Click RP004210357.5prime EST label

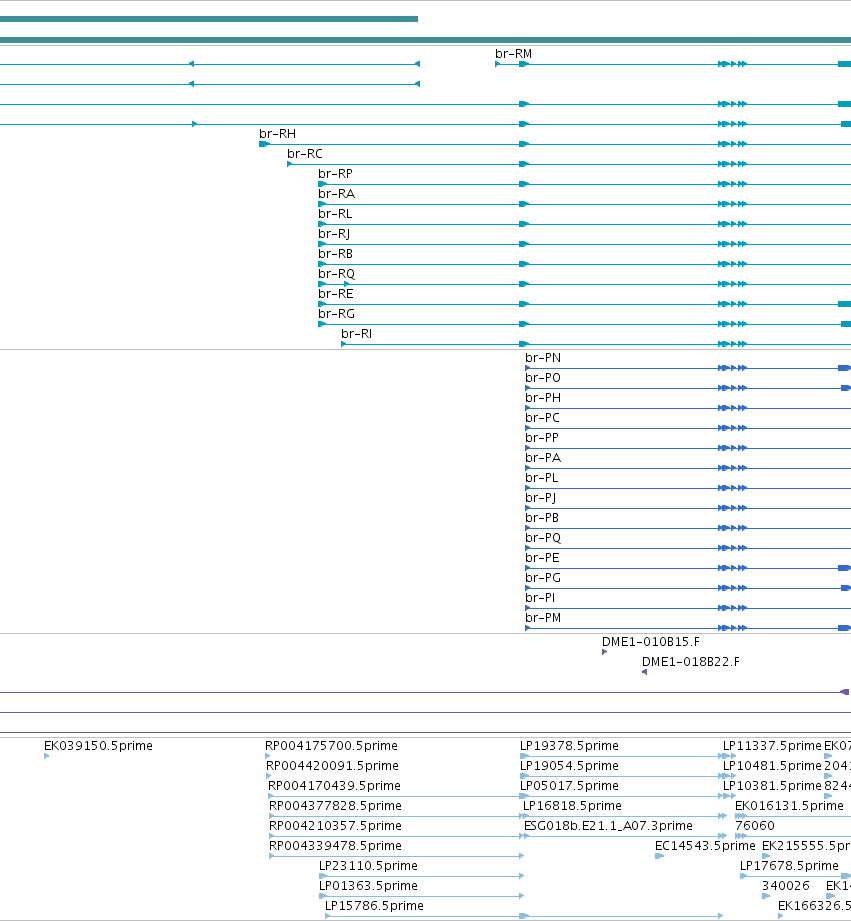pos(335,825)
